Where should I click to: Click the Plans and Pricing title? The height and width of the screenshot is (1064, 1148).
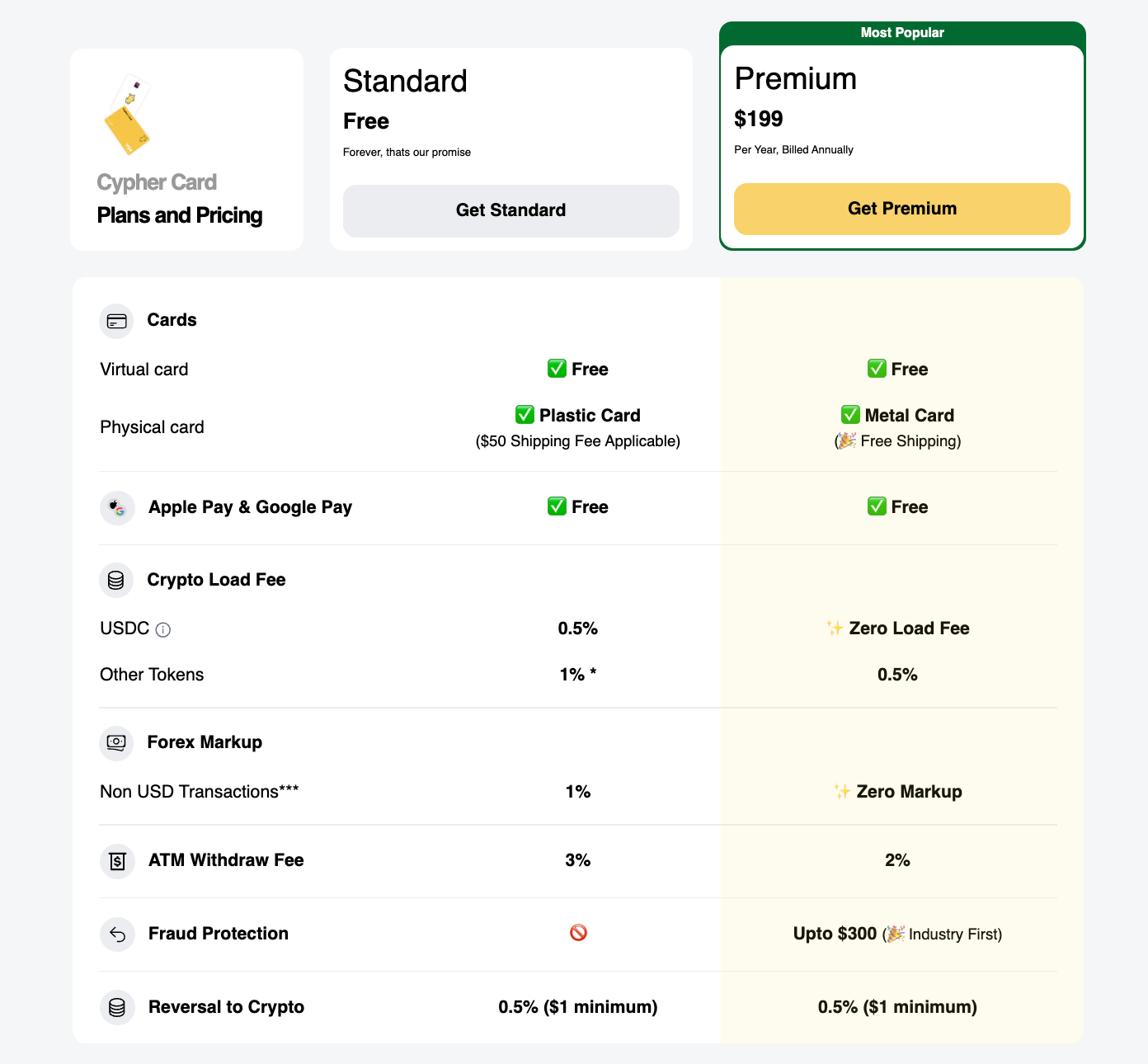tap(180, 215)
